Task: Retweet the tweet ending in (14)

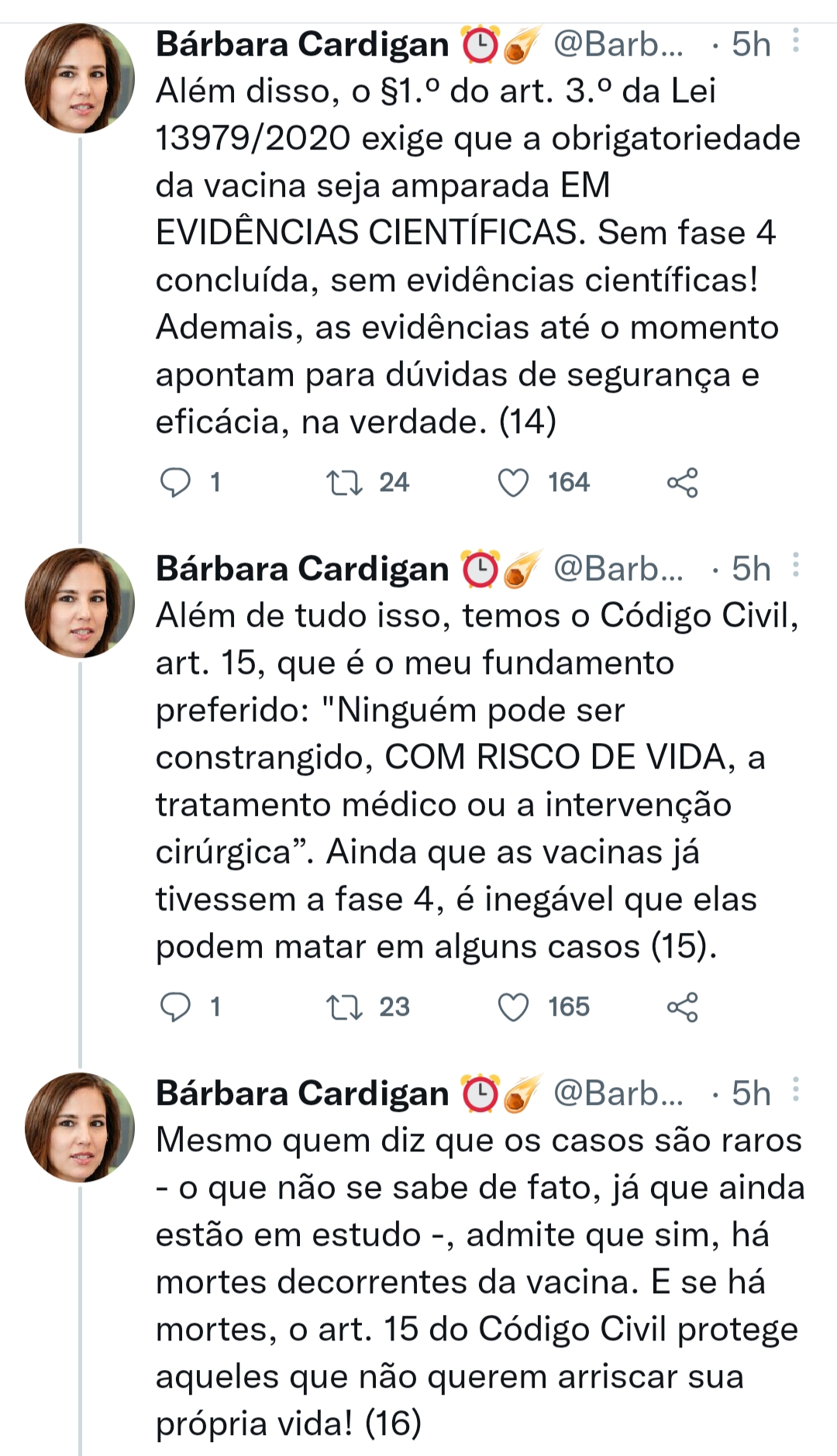Action: tap(343, 482)
